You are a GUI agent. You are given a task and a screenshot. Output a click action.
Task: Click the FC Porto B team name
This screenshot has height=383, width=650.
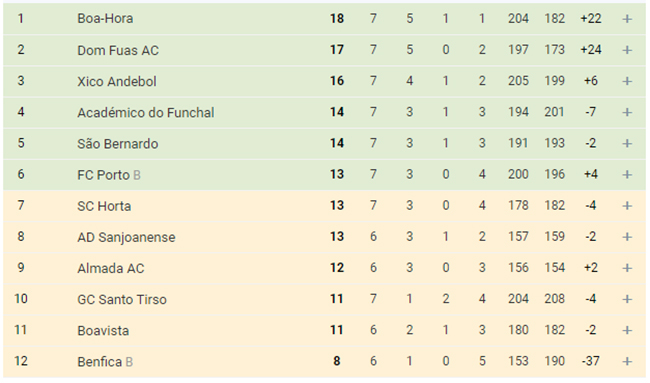[x=109, y=175]
